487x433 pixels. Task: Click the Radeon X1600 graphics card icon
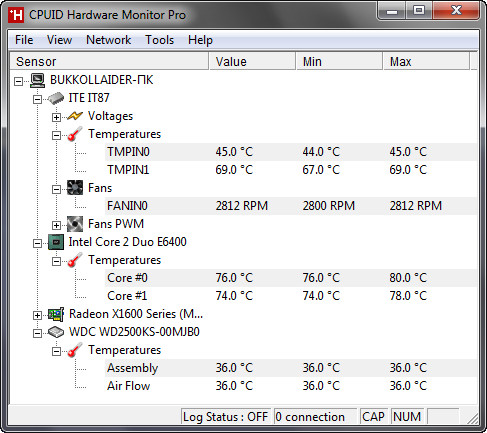[56, 314]
